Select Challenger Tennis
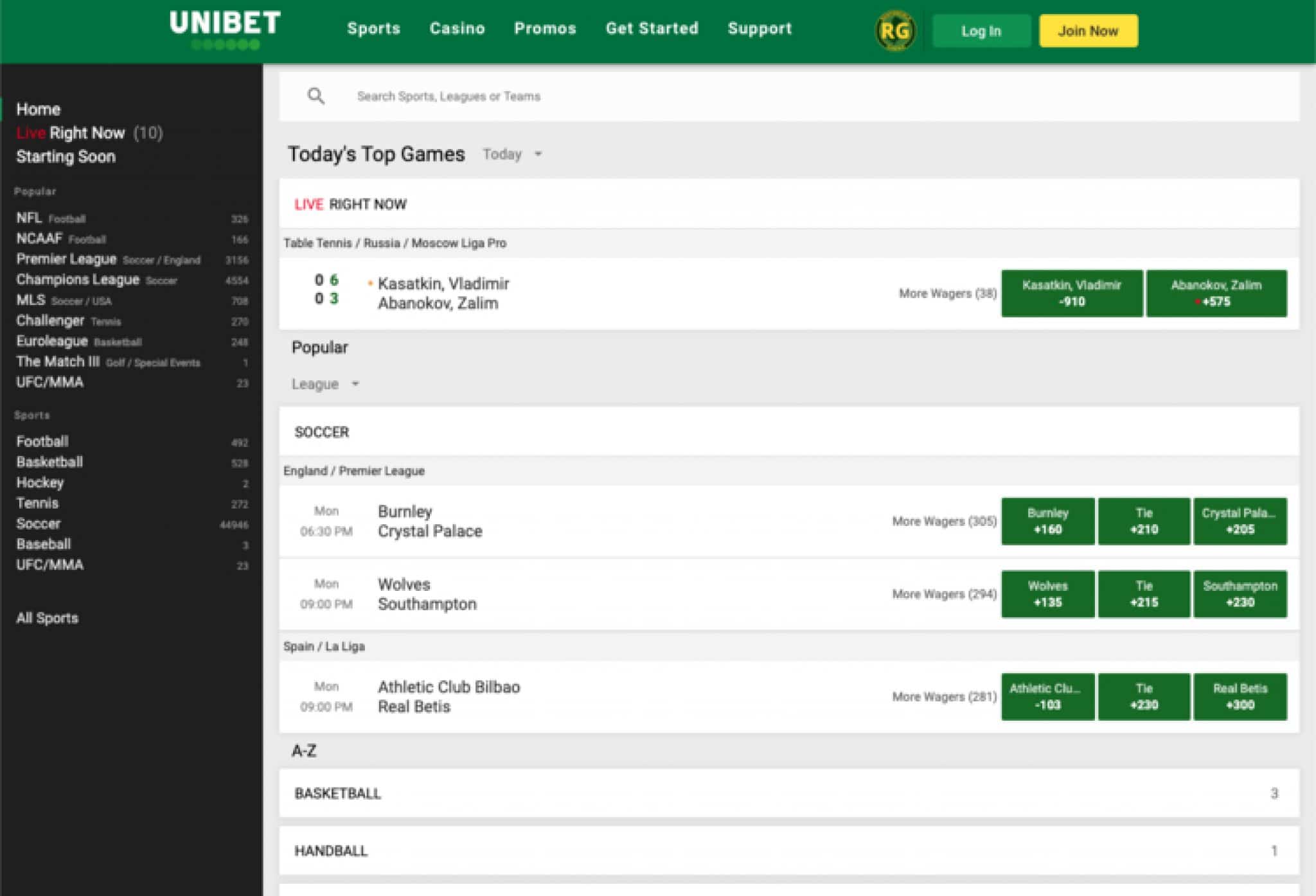The height and width of the screenshot is (896, 1316). [x=132, y=321]
